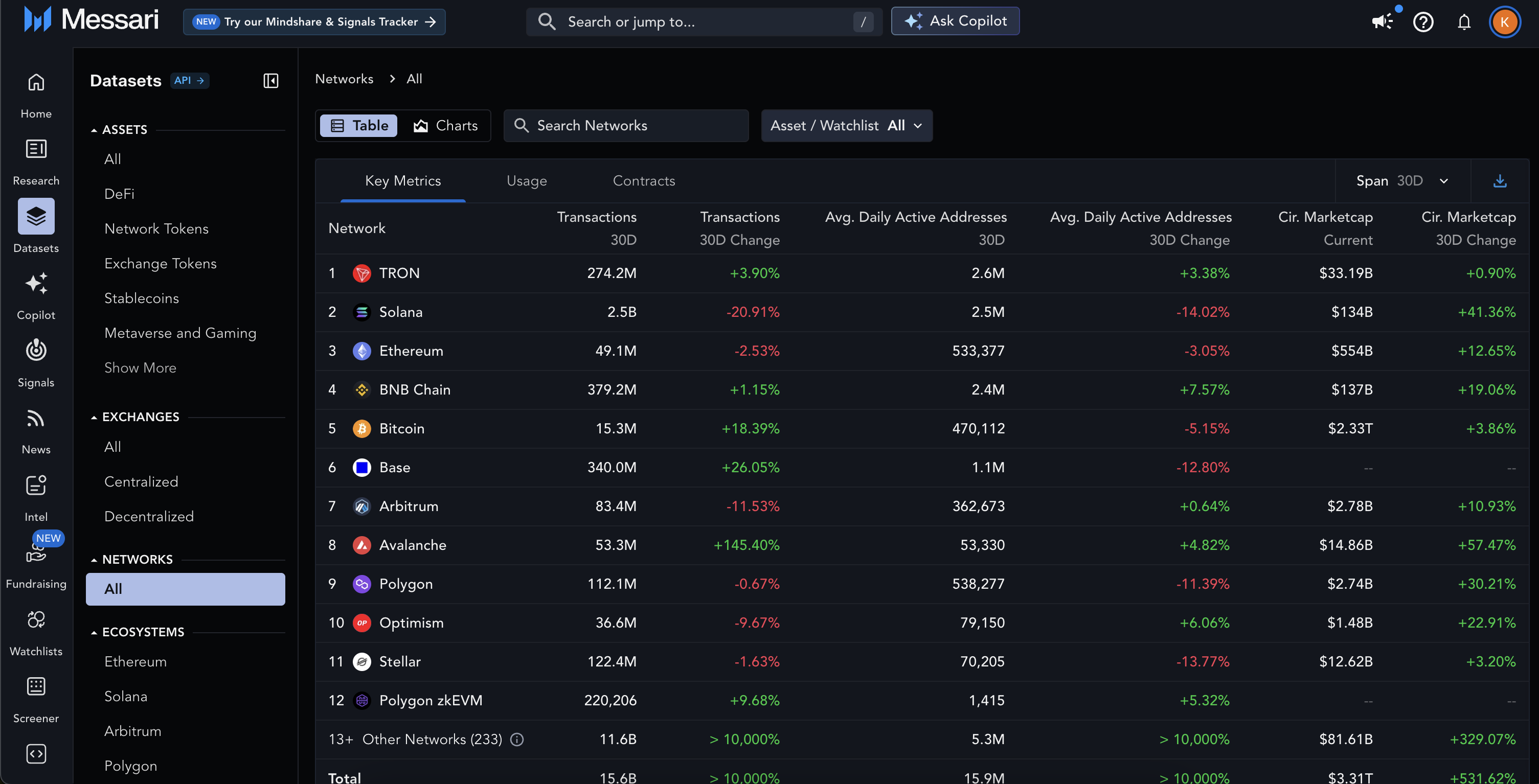Collapse the ASSETS section
Screen dimensions: 1539x784
point(118,130)
